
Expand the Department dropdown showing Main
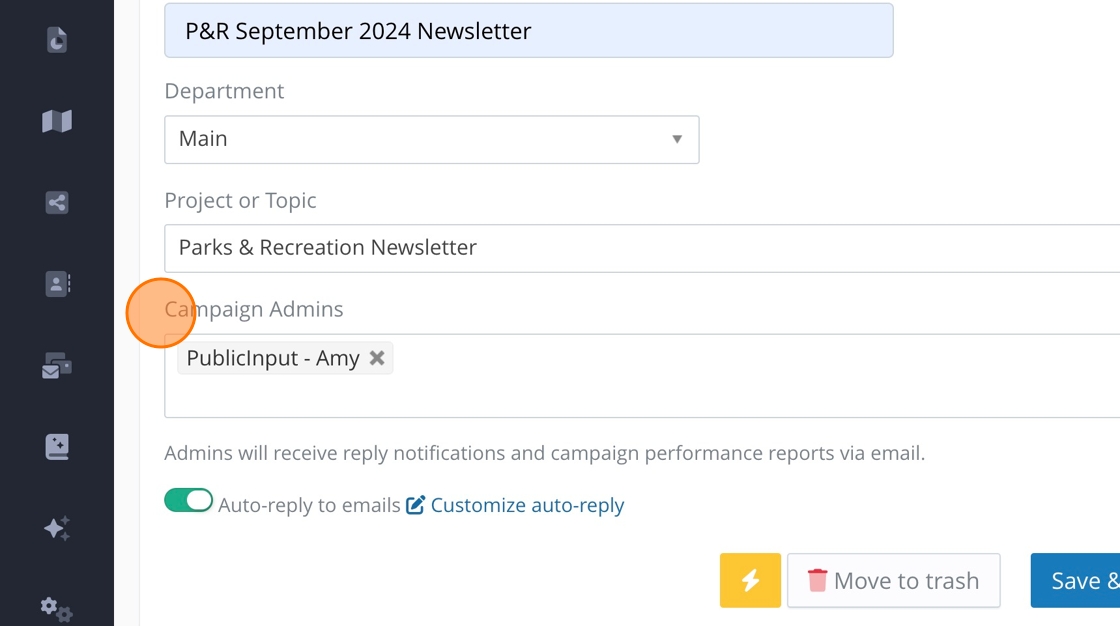[431, 139]
